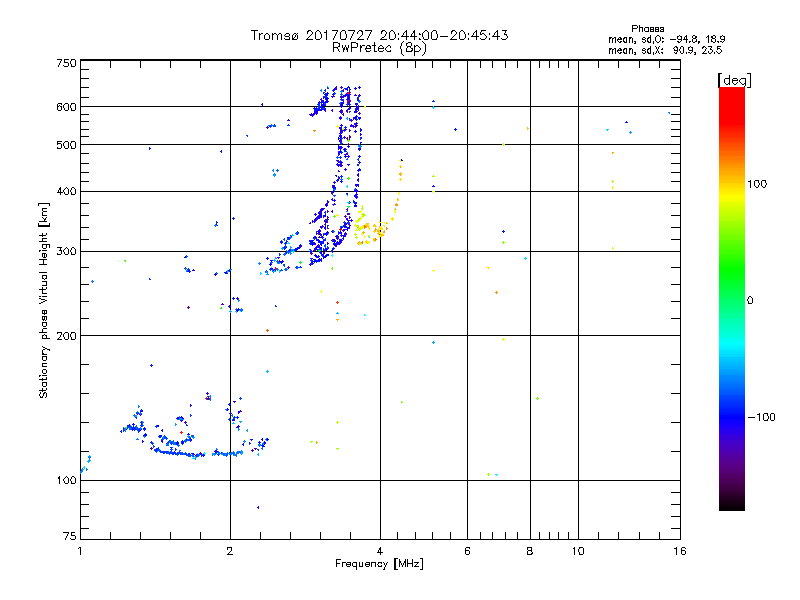Click the x-axis tick label '10'

tap(578, 551)
